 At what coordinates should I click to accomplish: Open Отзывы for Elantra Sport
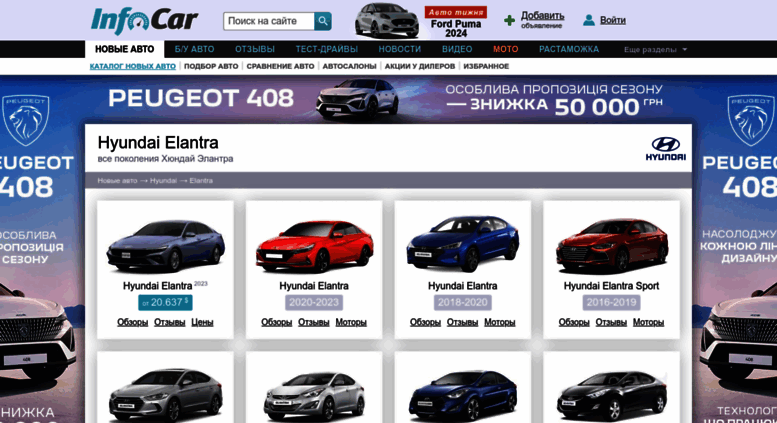pyautogui.click(x=611, y=322)
